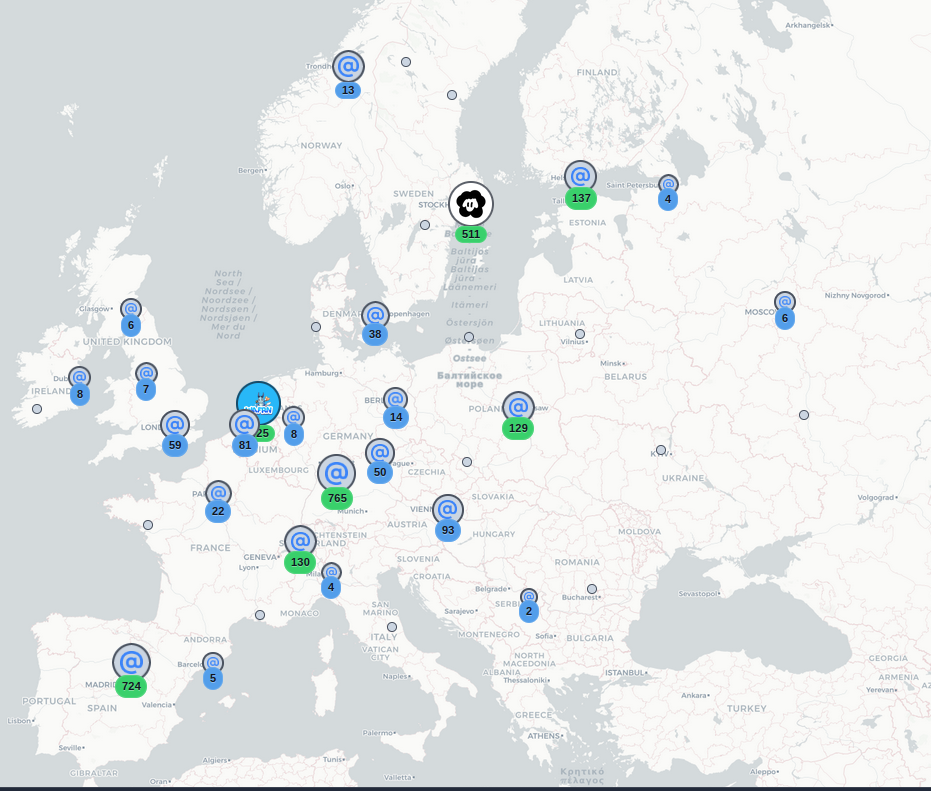Expand the Paris cluster showing 22
The width and height of the screenshot is (931, 791).
click(217, 492)
